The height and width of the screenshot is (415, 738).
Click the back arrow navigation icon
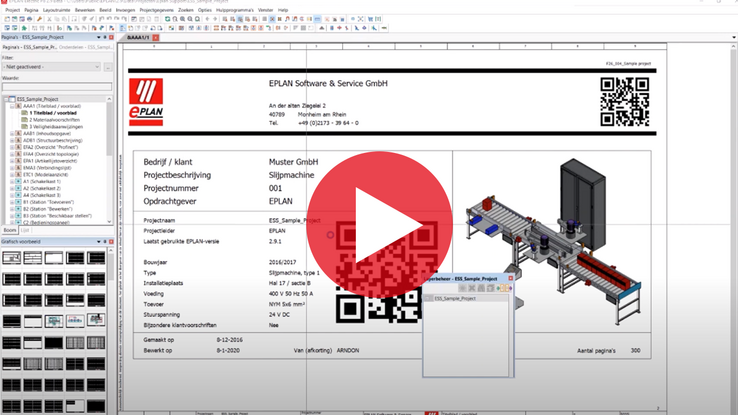[x=208, y=19]
